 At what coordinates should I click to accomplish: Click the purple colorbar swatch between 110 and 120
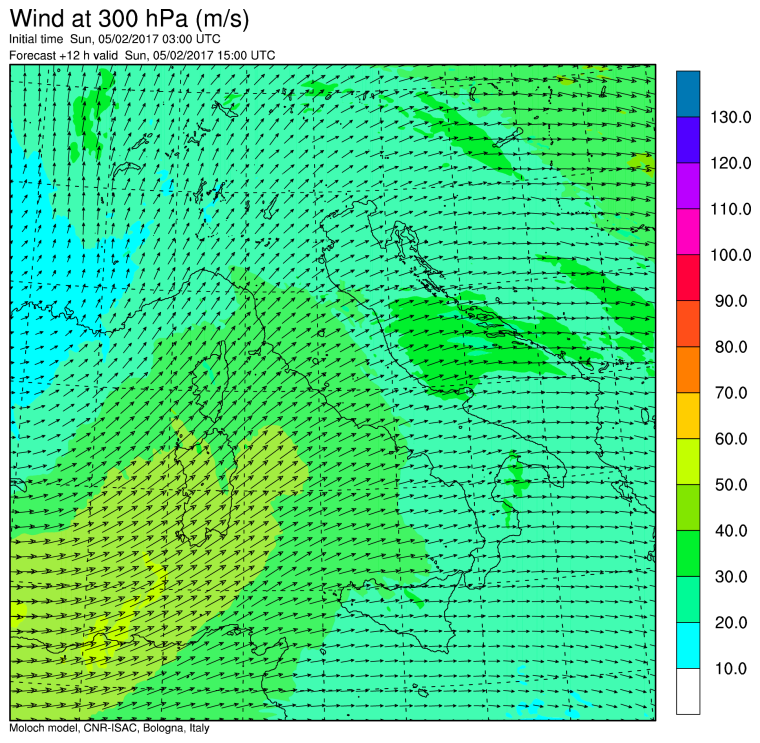(x=688, y=186)
